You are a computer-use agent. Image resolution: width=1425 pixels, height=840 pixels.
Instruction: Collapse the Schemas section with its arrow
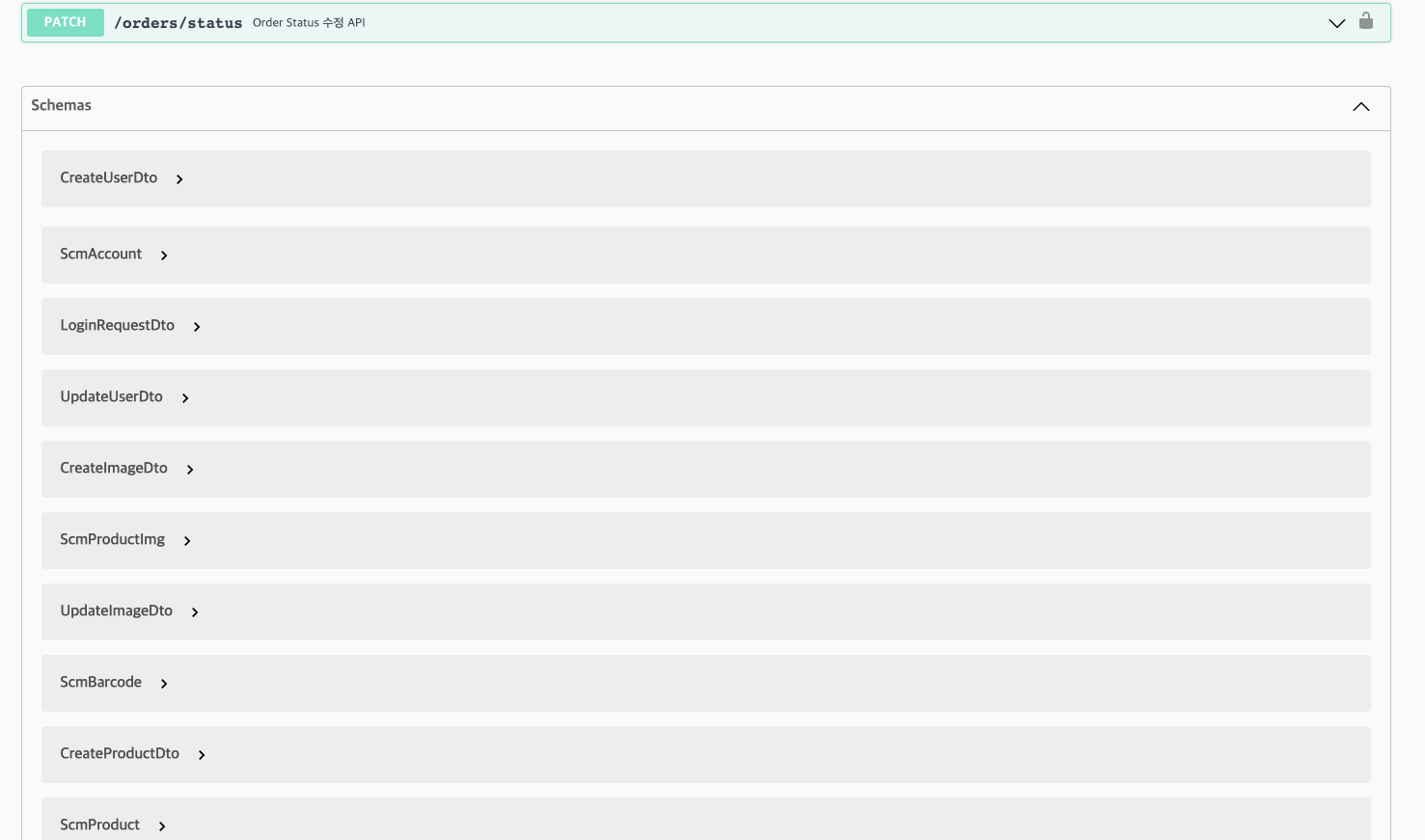[1361, 106]
